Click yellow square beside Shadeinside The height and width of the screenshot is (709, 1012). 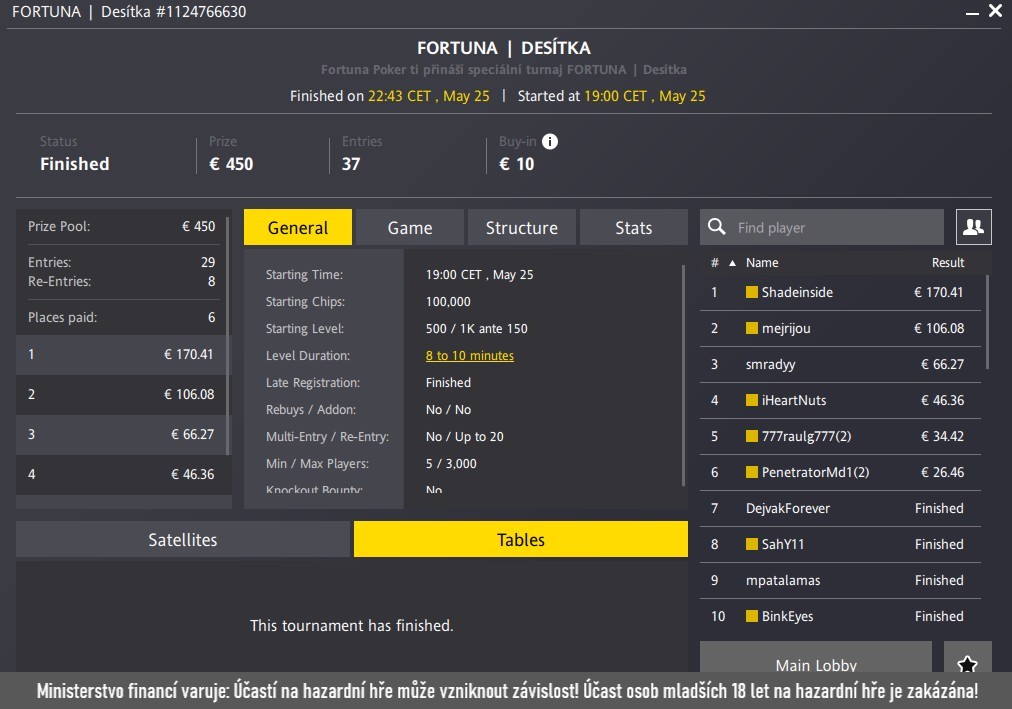752,293
